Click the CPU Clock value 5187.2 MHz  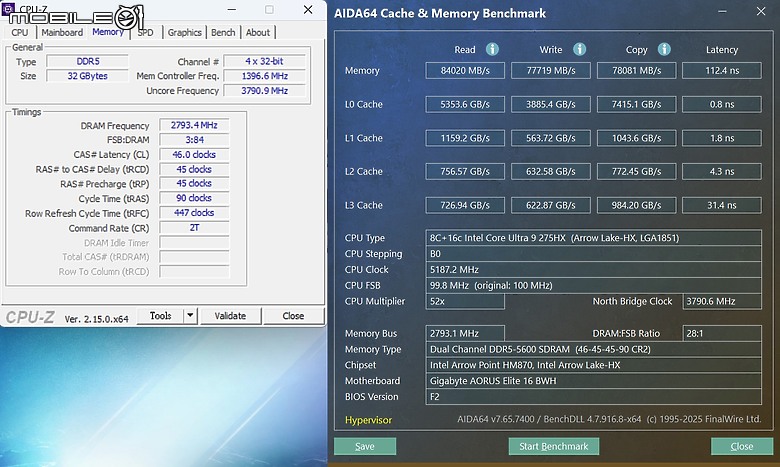point(593,270)
